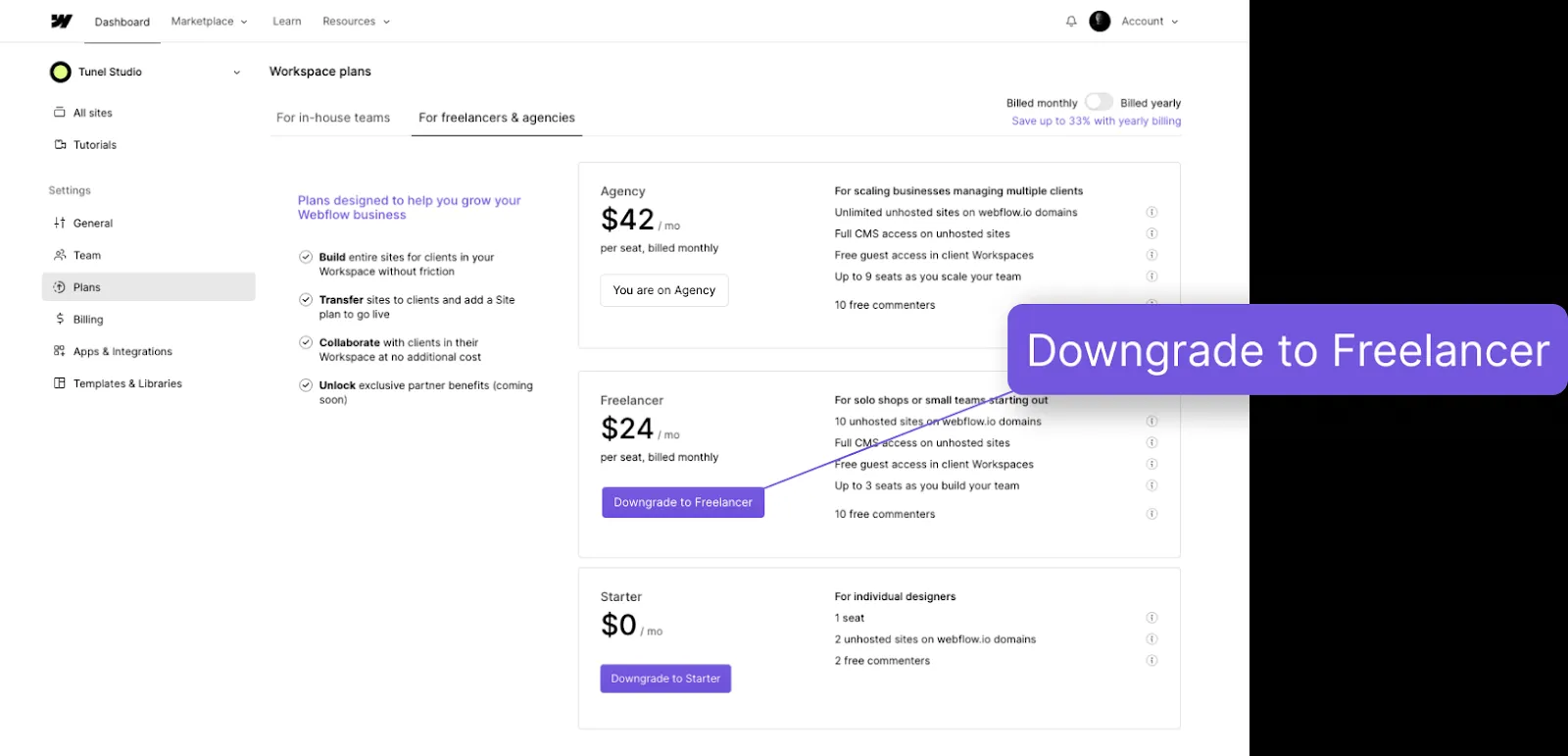1568x756 pixels.
Task: Toggle billed monthly/yearly switch
Action: (1099, 102)
